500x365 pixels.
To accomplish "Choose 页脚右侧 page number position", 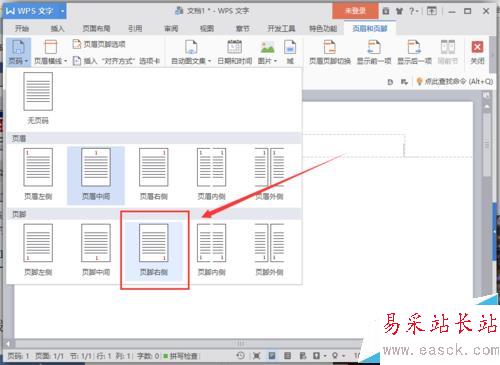I will point(154,250).
